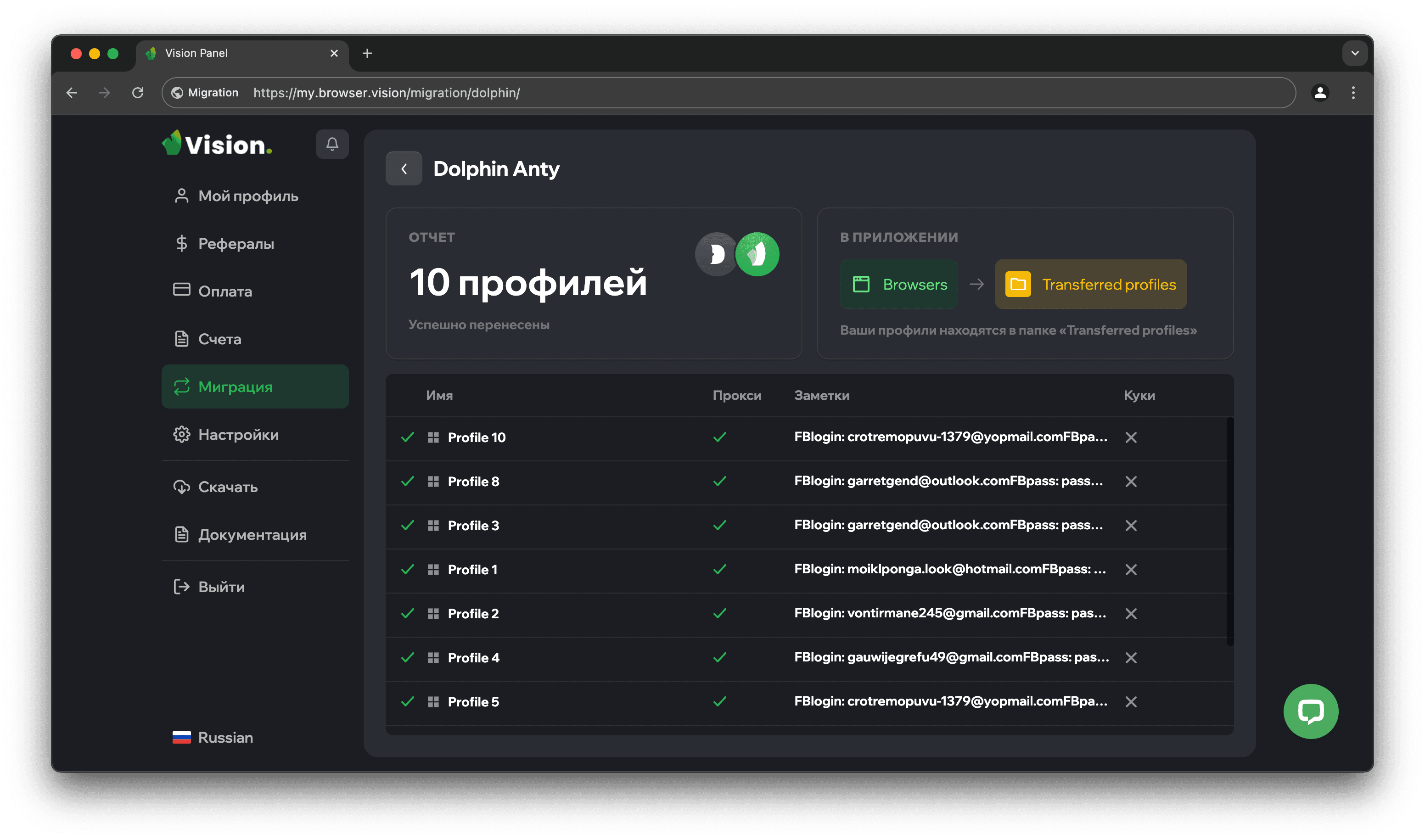
Task: Click the cookies X icon for Profile 5
Action: pos(1131,702)
